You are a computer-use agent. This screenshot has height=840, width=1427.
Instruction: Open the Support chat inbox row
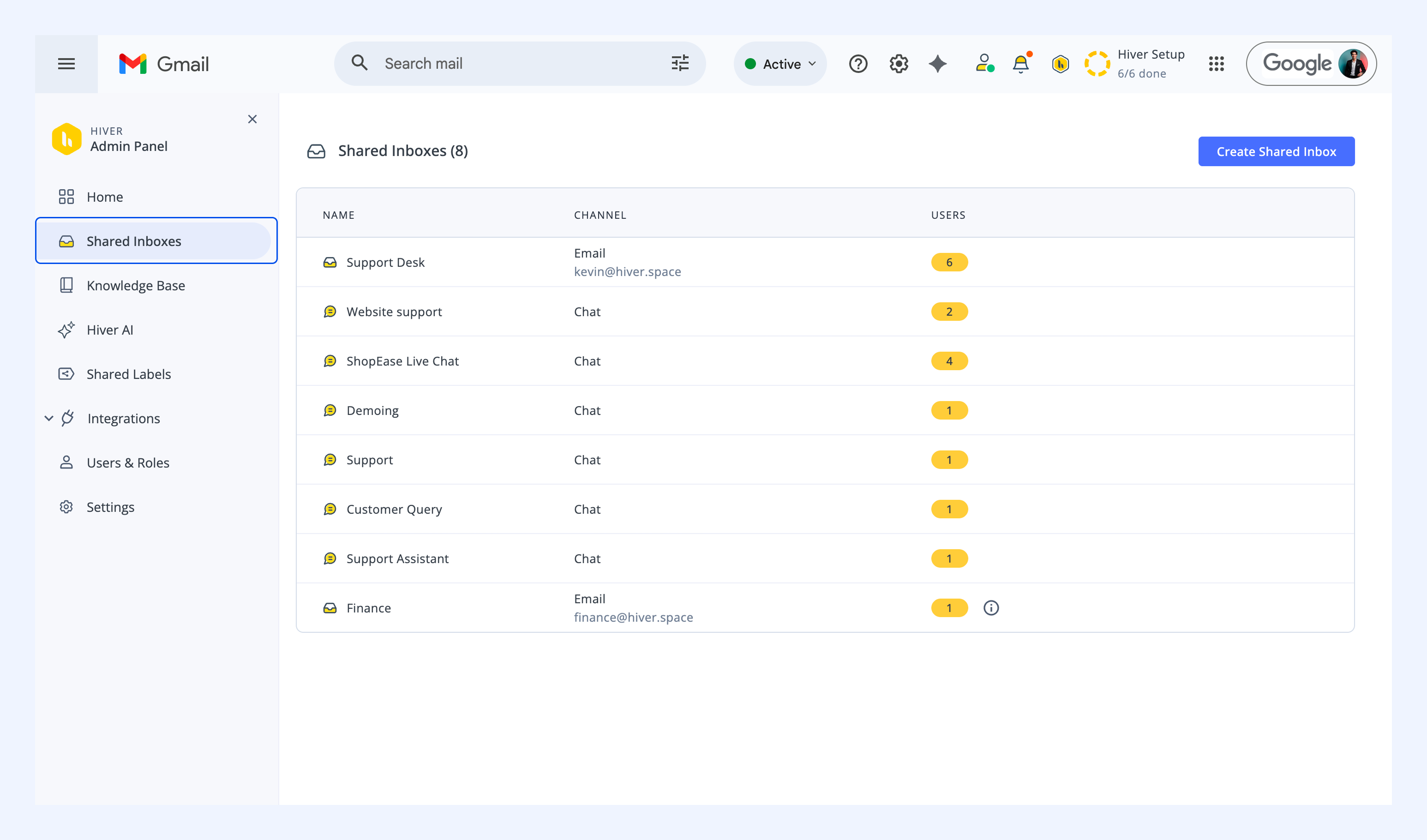pyautogui.click(x=825, y=459)
